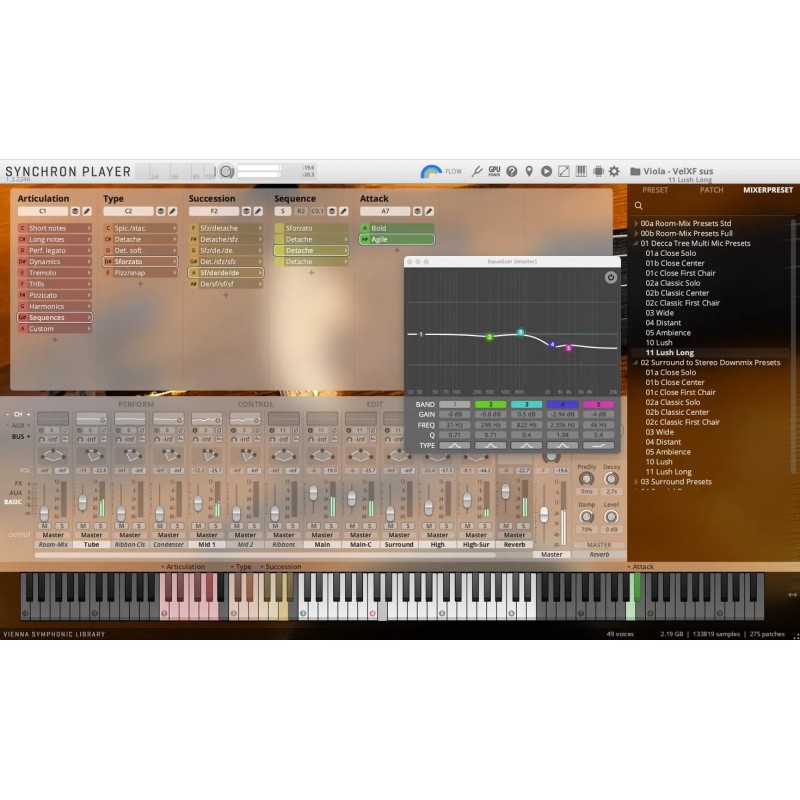Open the CONTROL mixer tab
The width and height of the screenshot is (800, 800).
click(x=258, y=404)
